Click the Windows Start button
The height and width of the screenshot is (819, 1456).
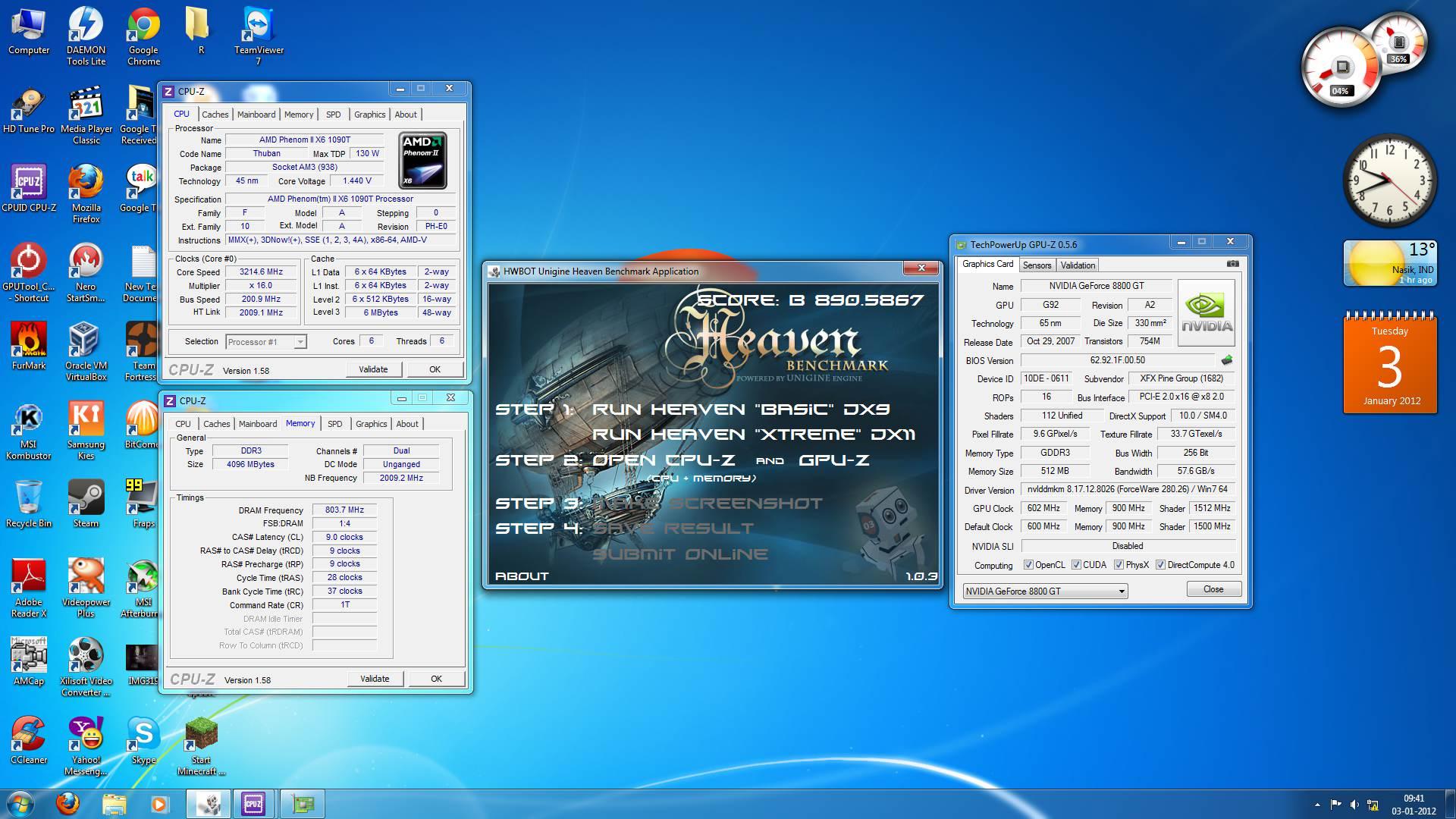tap(20, 803)
